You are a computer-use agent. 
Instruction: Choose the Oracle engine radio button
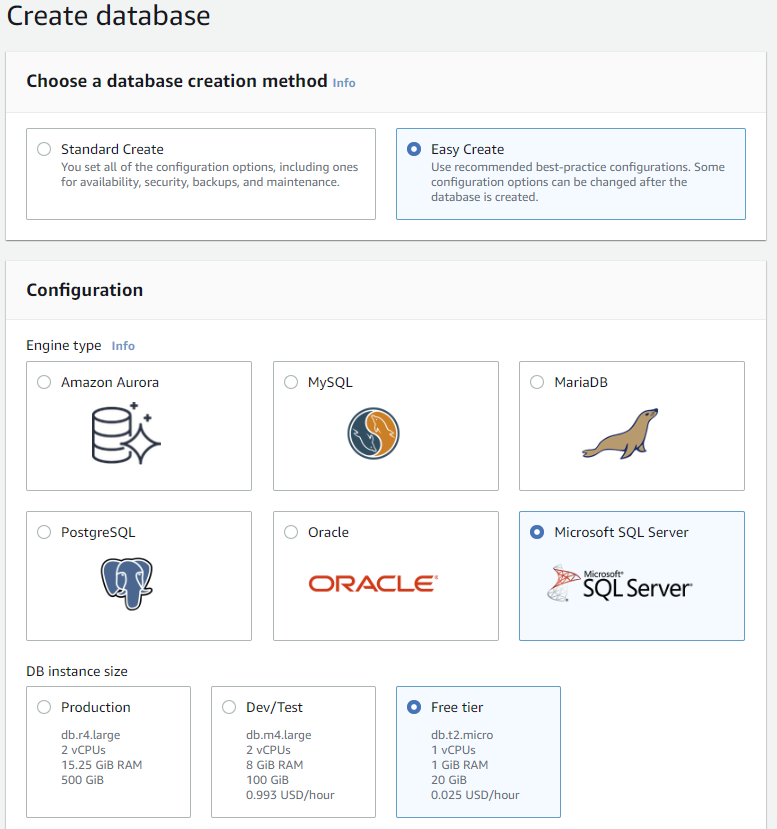pyautogui.click(x=291, y=532)
